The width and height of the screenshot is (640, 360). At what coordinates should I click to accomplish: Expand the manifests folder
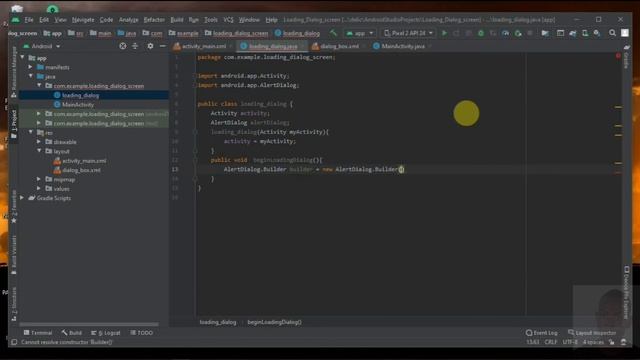point(31,67)
